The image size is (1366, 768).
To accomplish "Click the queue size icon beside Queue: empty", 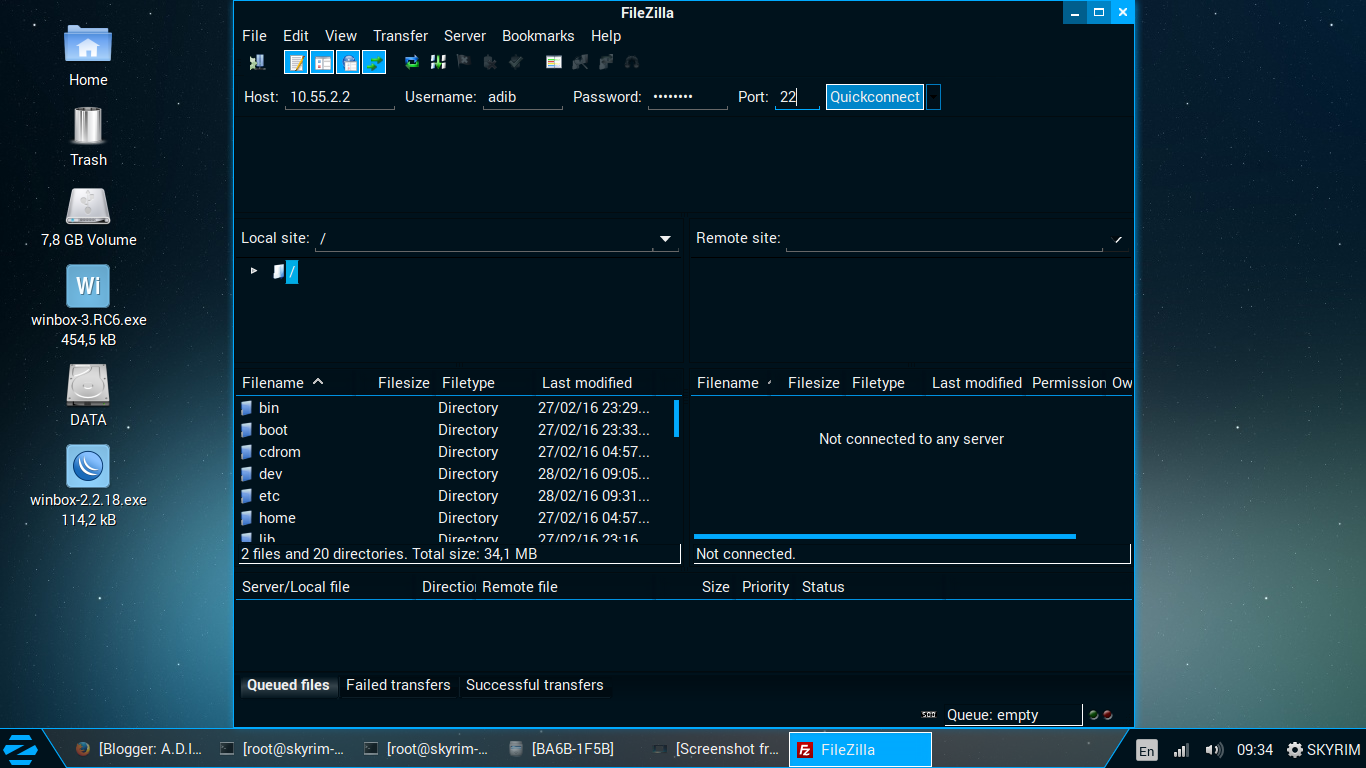I will [x=929, y=715].
